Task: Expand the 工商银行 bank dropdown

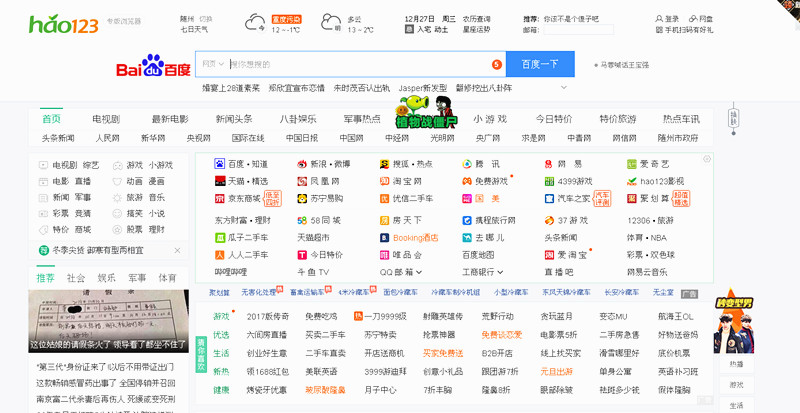Action: pyautogui.click(x=500, y=272)
